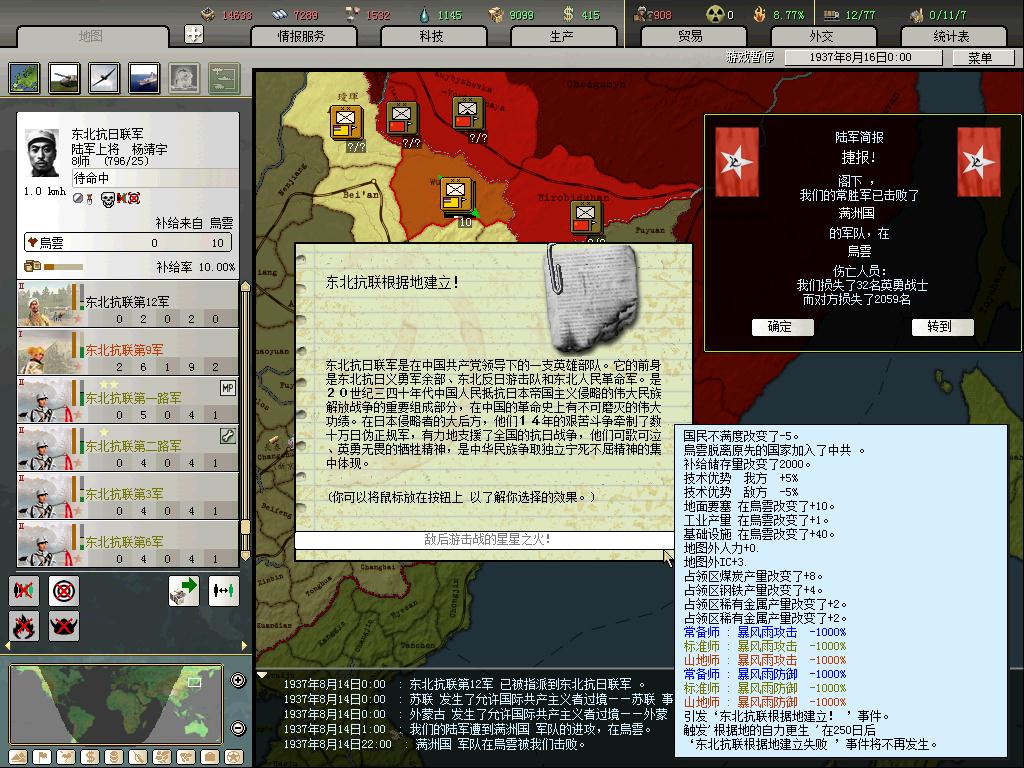The height and width of the screenshot is (768, 1024).
Task: Click the four-arrow move icon beside map tab
Action: pyautogui.click(x=194, y=34)
